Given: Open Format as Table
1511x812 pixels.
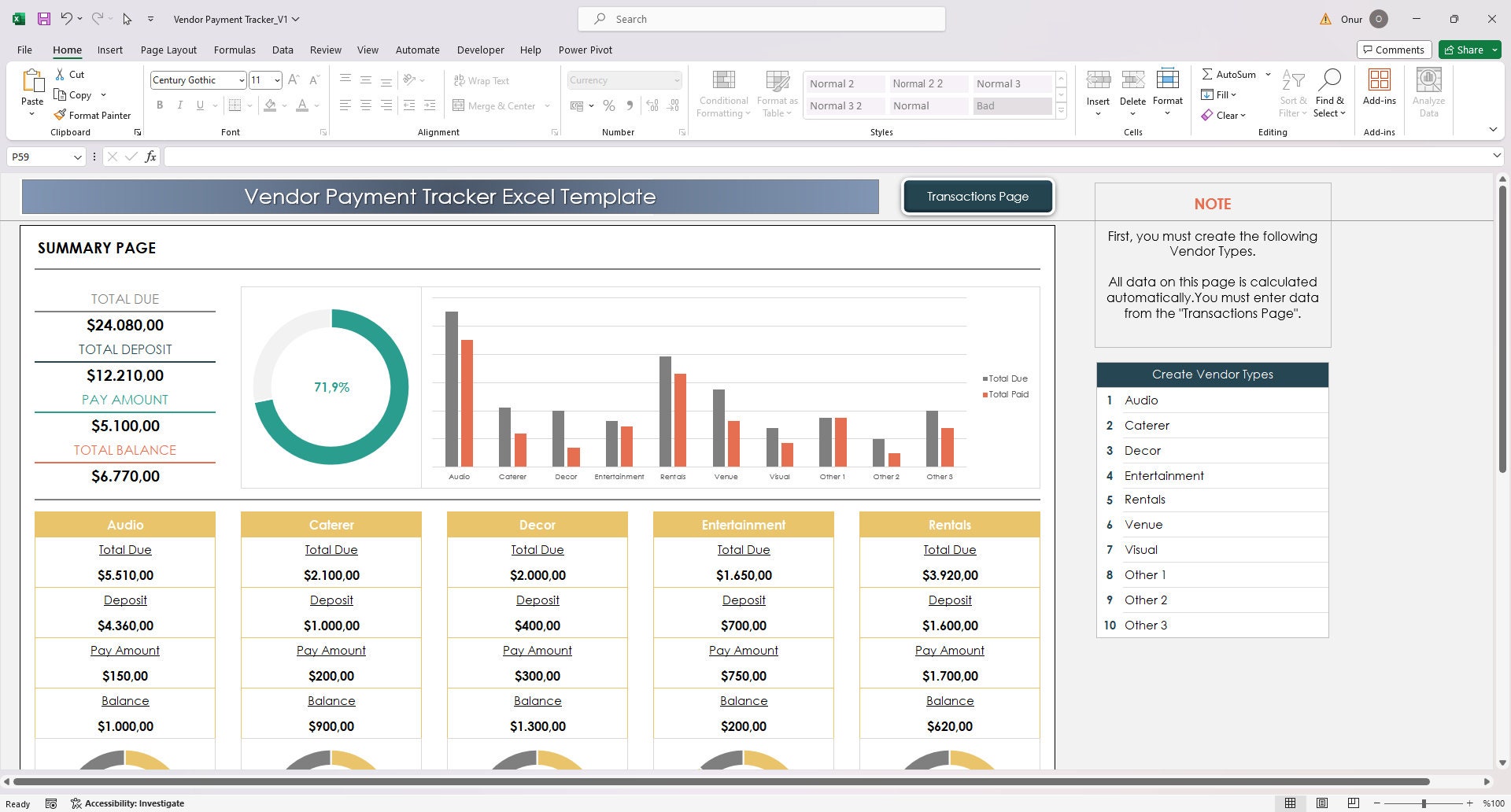Looking at the screenshot, I should tap(778, 94).
